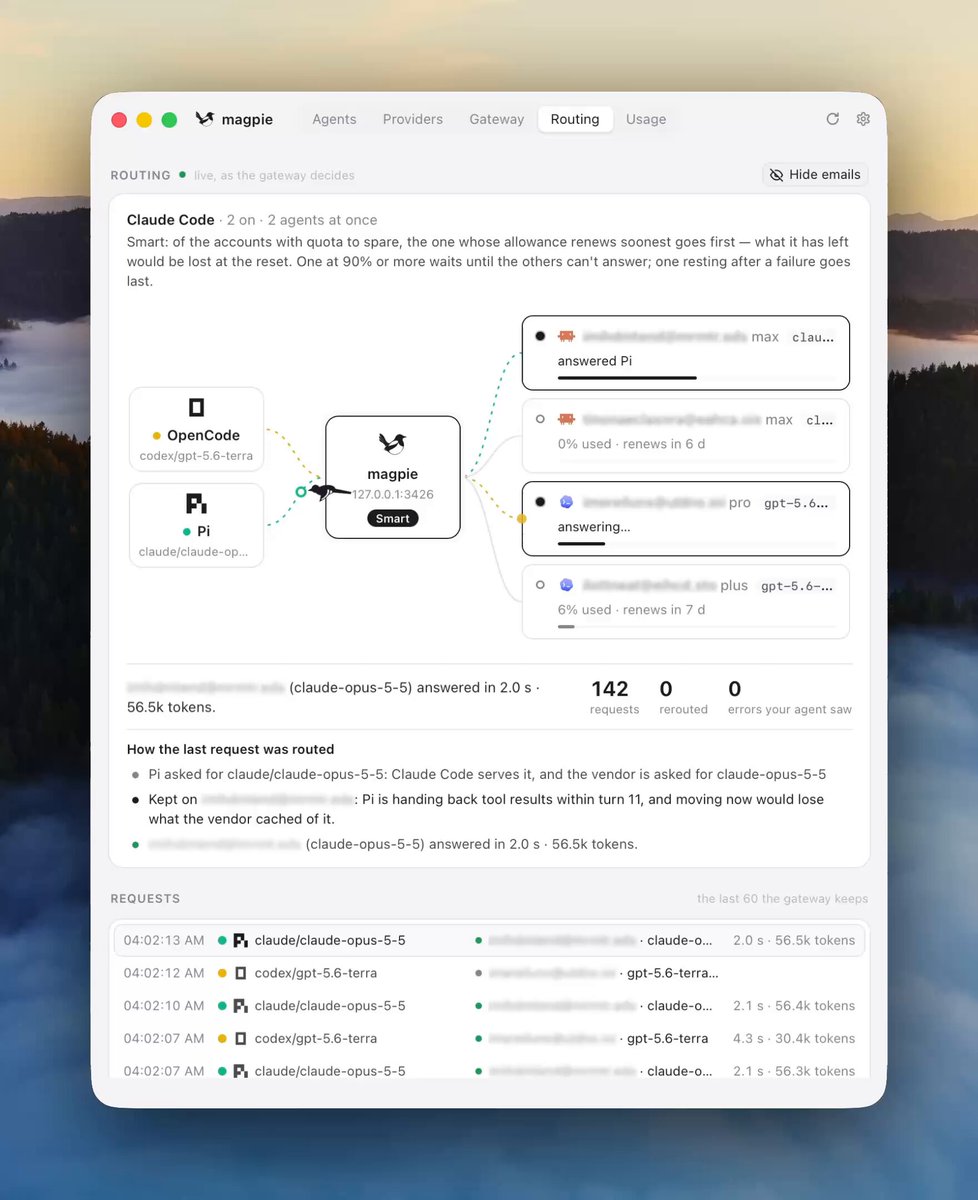Click 'How the last request was routed'

pyautogui.click(x=231, y=749)
